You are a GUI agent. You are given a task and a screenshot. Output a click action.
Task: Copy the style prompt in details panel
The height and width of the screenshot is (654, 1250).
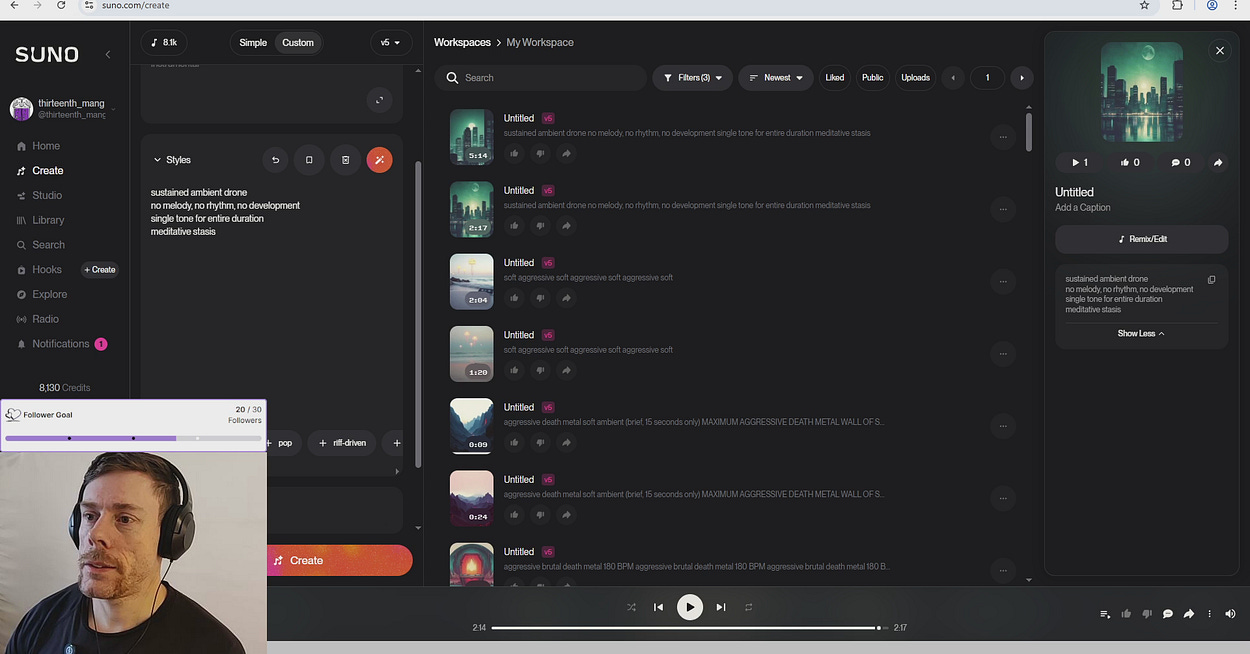point(1212,280)
